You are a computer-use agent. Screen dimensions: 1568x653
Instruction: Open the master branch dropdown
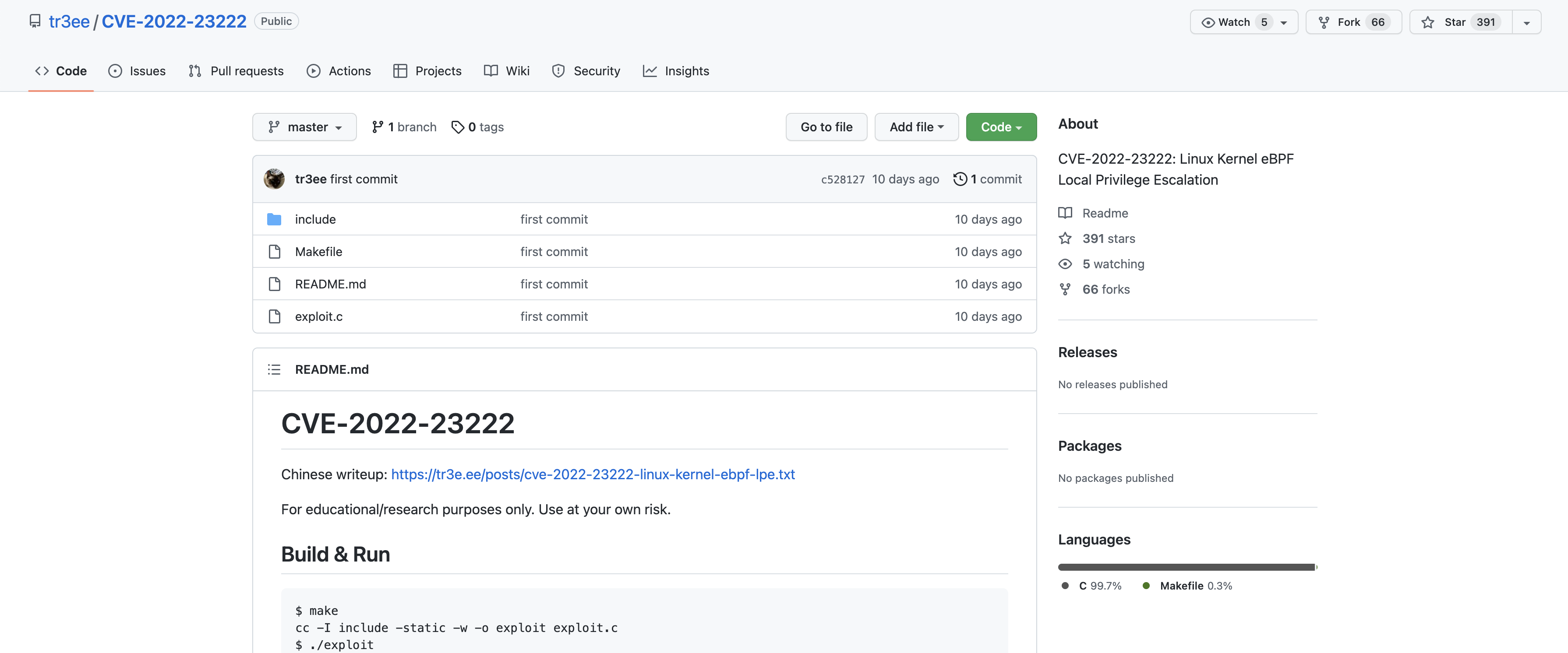pyautogui.click(x=304, y=127)
